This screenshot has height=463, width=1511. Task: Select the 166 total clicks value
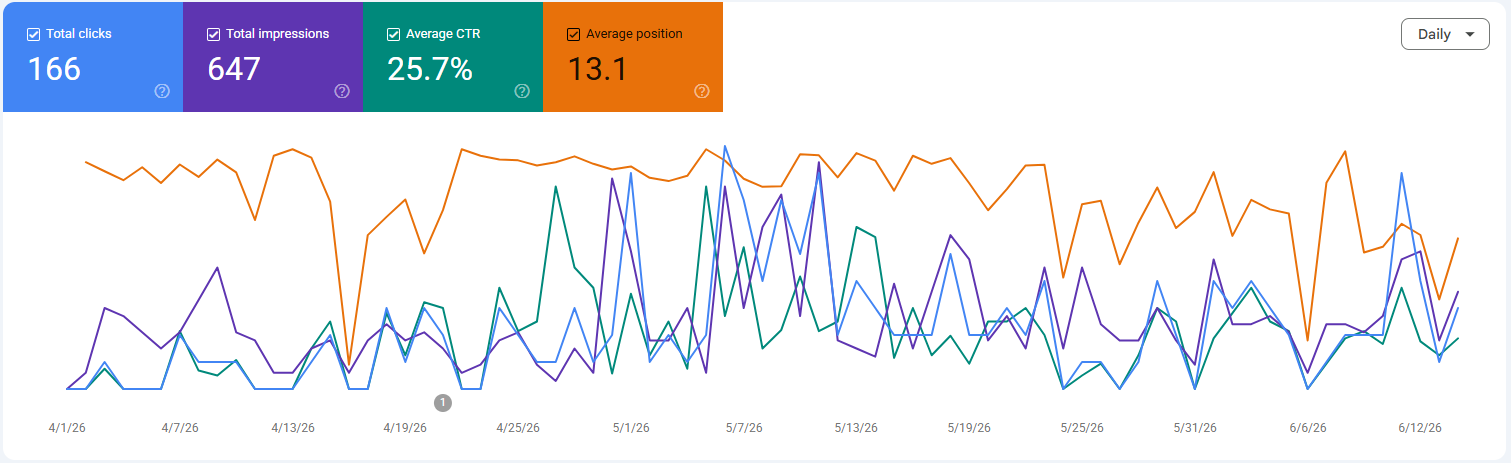54,69
